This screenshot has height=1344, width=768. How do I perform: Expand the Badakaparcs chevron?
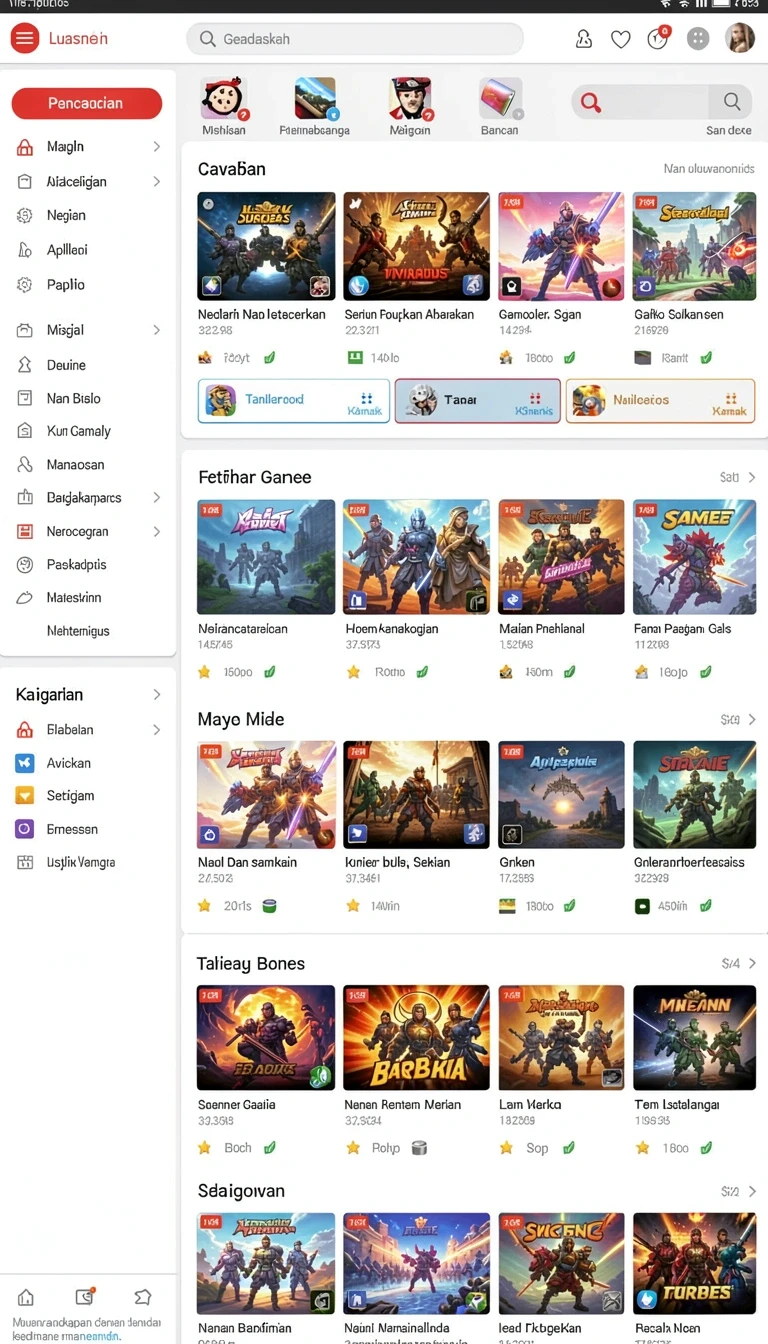[x=156, y=497]
